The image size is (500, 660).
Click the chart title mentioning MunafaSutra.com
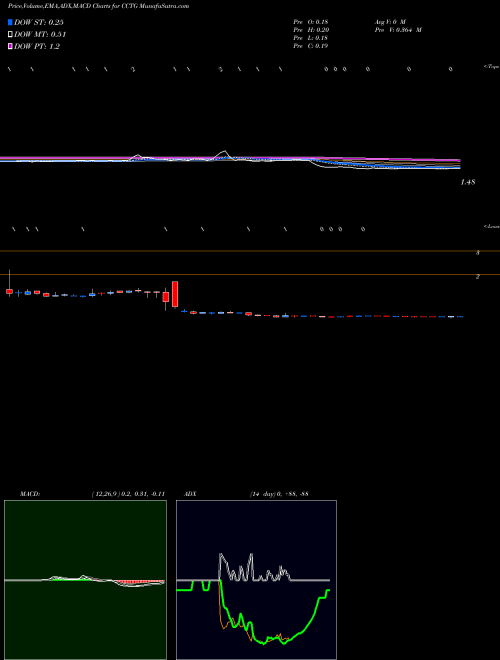[x=98, y=6]
